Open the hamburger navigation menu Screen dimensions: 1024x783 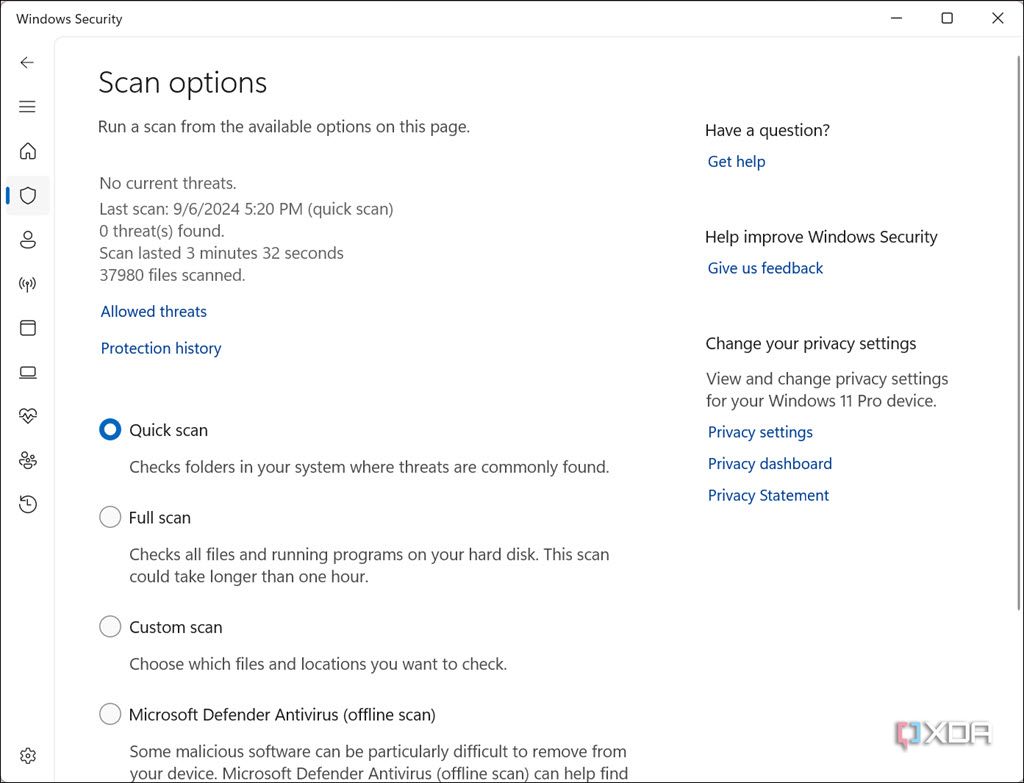(27, 106)
